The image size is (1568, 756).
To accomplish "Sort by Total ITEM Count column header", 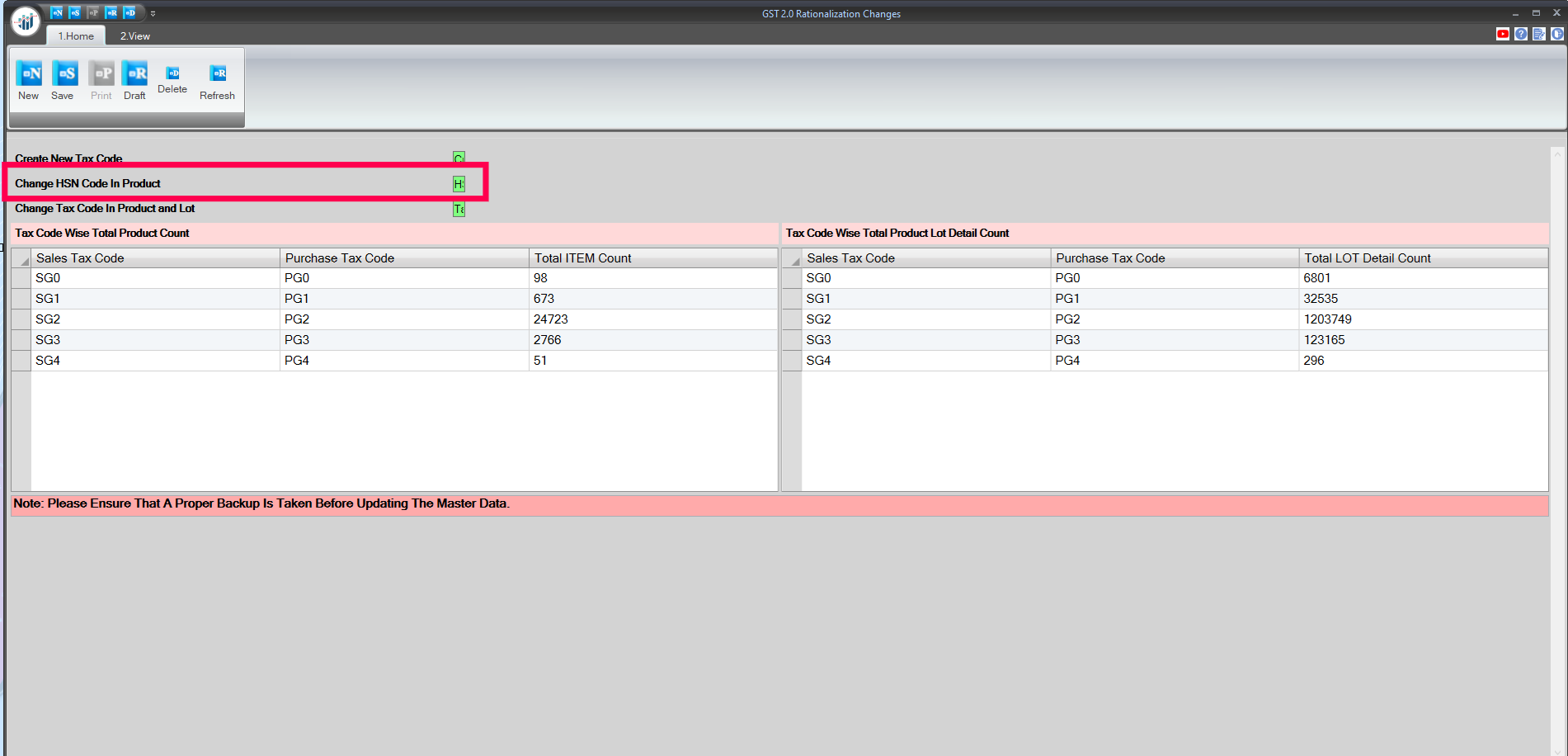I will coord(653,258).
